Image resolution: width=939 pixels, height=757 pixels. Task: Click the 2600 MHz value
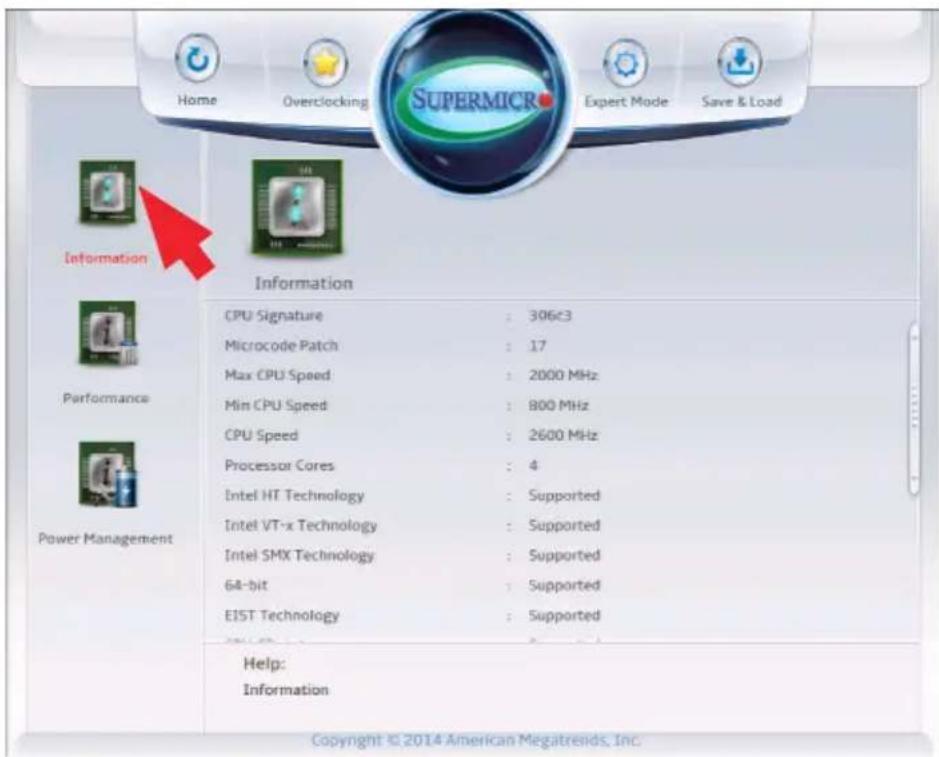pos(563,435)
